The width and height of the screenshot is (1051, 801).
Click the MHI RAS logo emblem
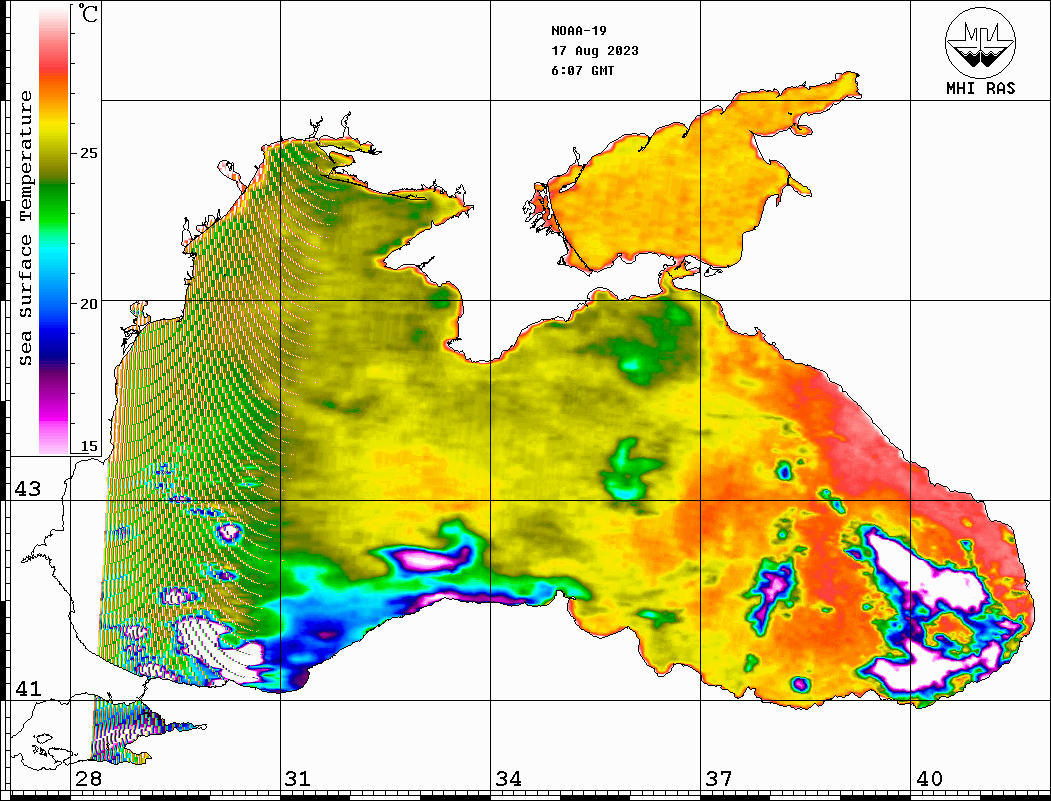pos(980,42)
